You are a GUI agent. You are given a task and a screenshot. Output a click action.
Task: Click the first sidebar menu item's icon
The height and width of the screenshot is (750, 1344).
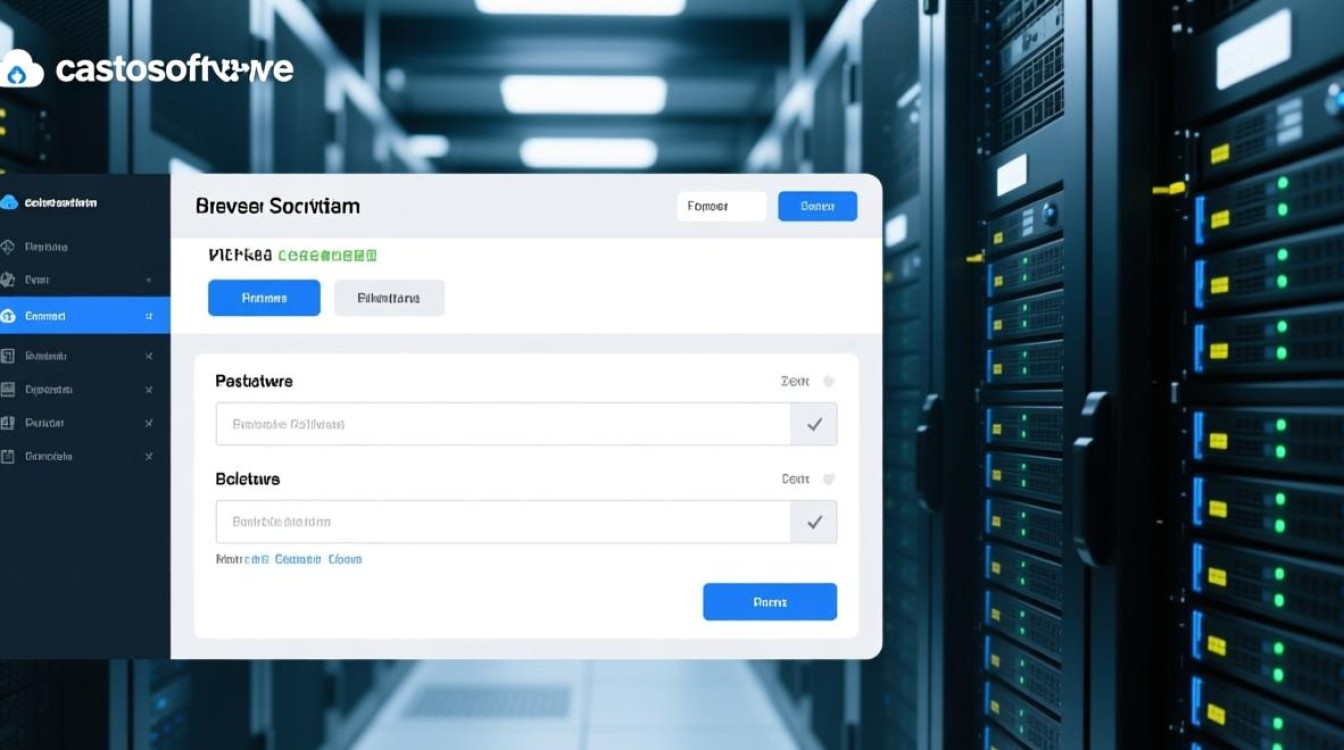[x=9, y=247]
